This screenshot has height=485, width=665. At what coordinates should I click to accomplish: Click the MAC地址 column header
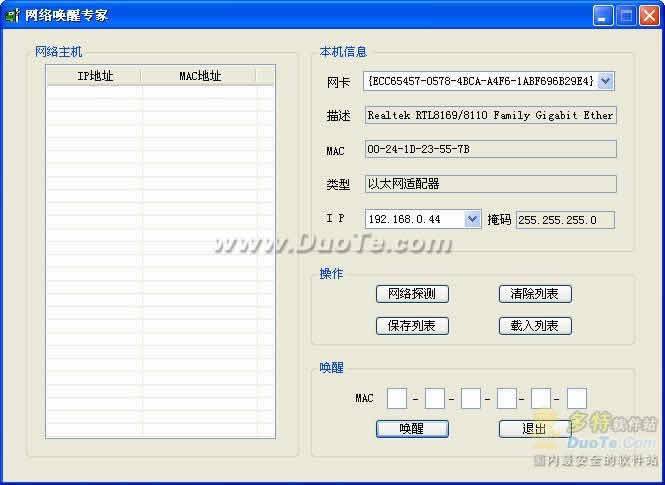coord(199,76)
